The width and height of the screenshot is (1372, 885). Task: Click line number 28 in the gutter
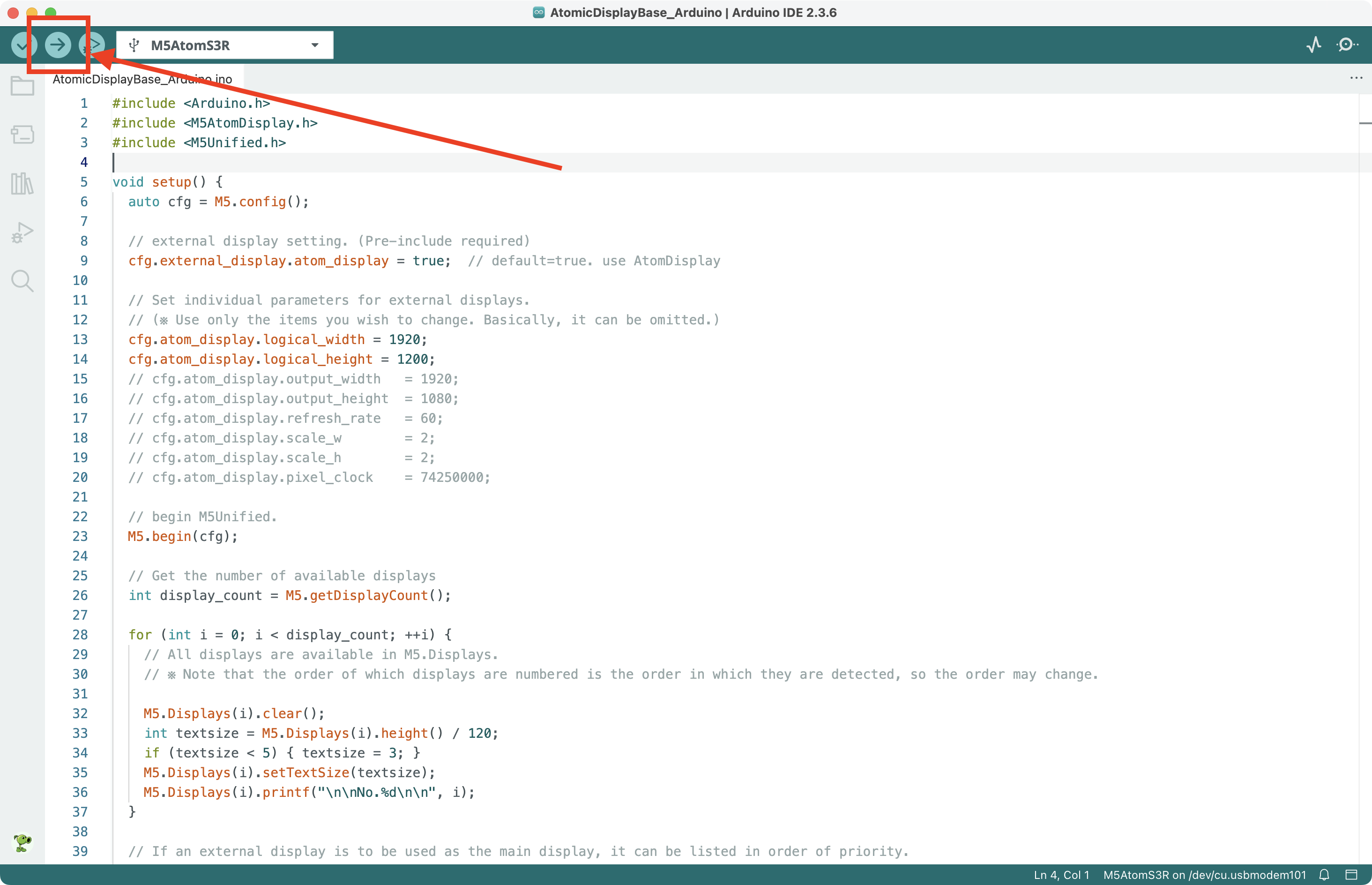coord(80,635)
